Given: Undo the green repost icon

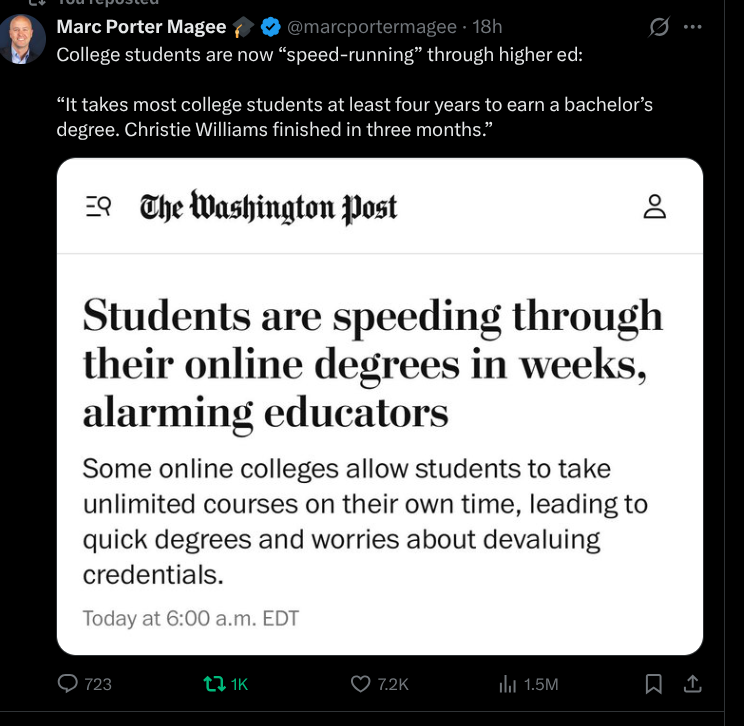Looking at the screenshot, I should tap(214, 684).
